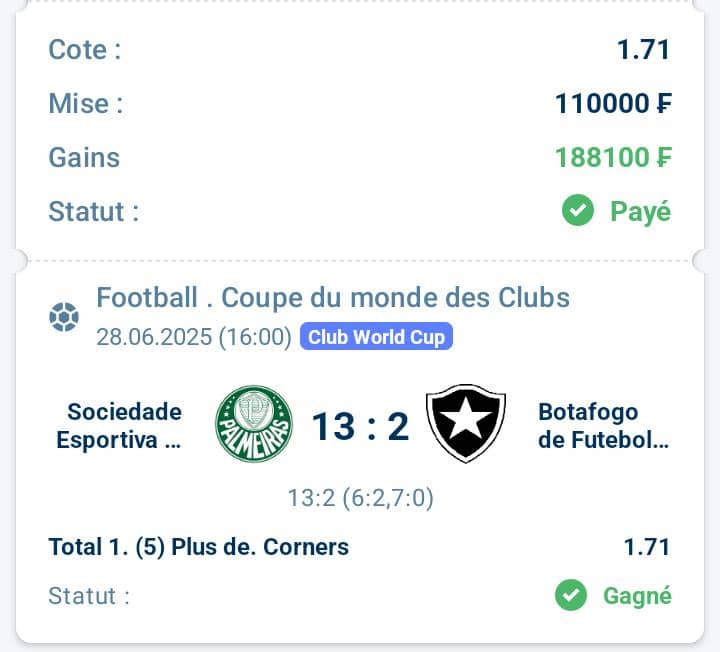
Task: Click the Palmeiras team crest
Action: (x=254, y=424)
